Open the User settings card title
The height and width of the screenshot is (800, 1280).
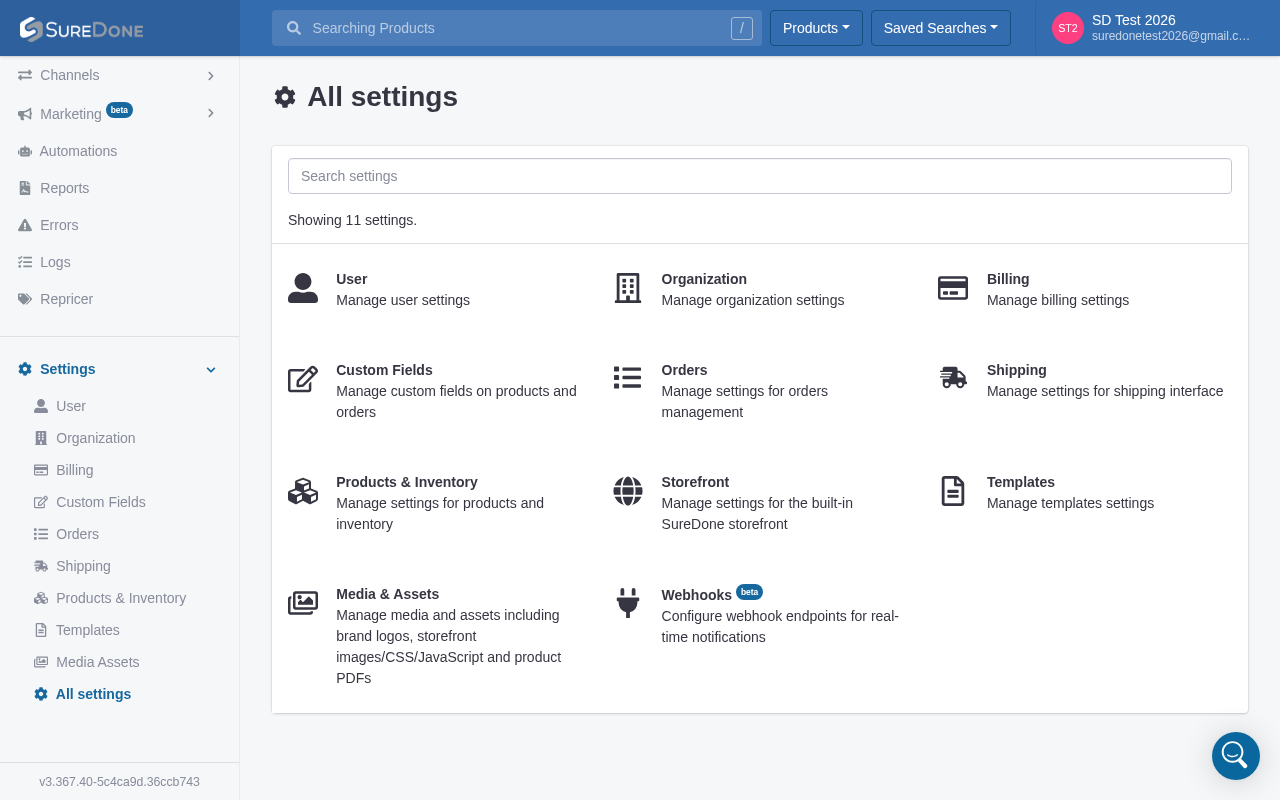(x=352, y=279)
